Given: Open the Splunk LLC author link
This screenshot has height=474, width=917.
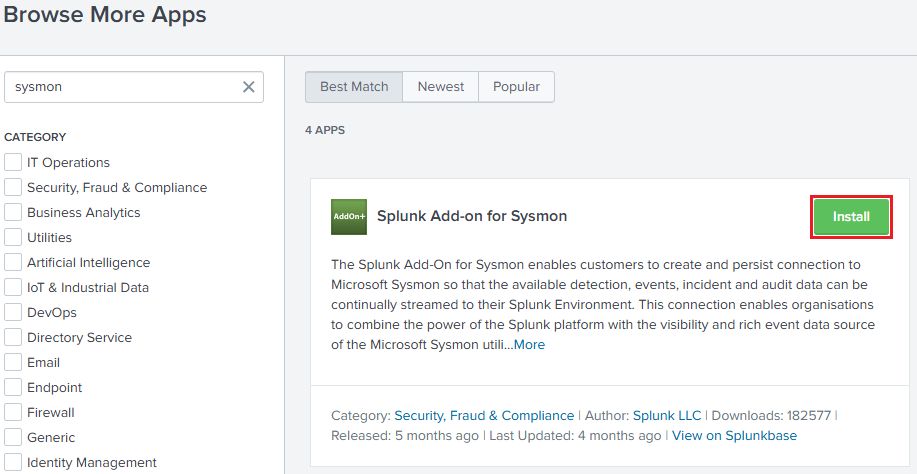Looking at the screenshot, I should click(x=667, y=416).
